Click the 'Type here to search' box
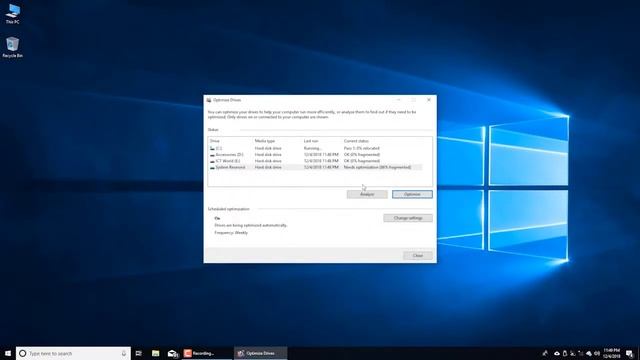 [73, 353]
